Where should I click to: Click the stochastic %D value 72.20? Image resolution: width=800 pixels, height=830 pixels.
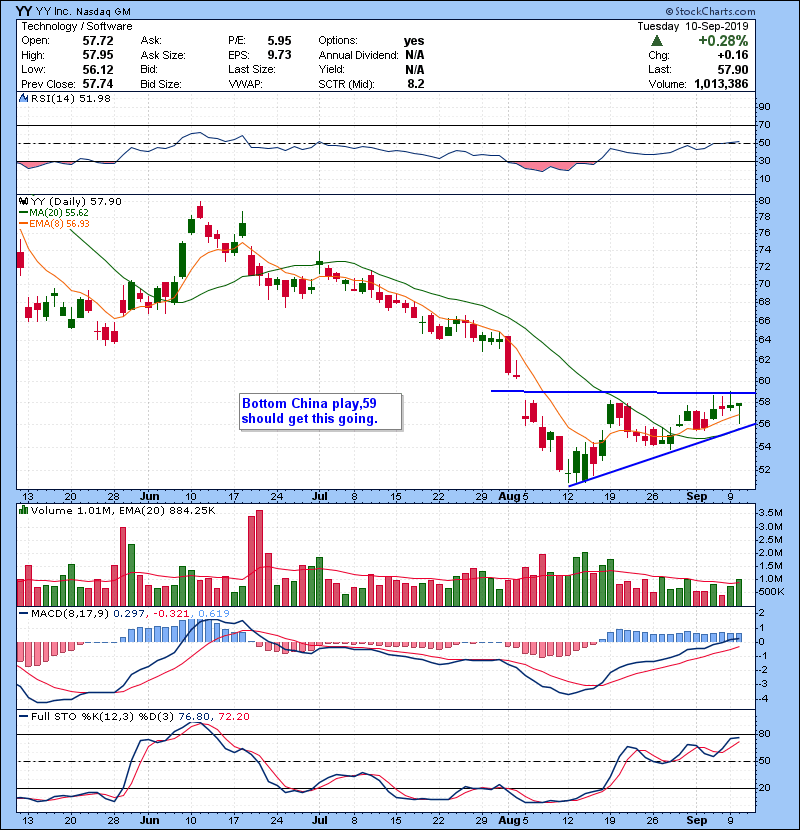coord(233,716)
